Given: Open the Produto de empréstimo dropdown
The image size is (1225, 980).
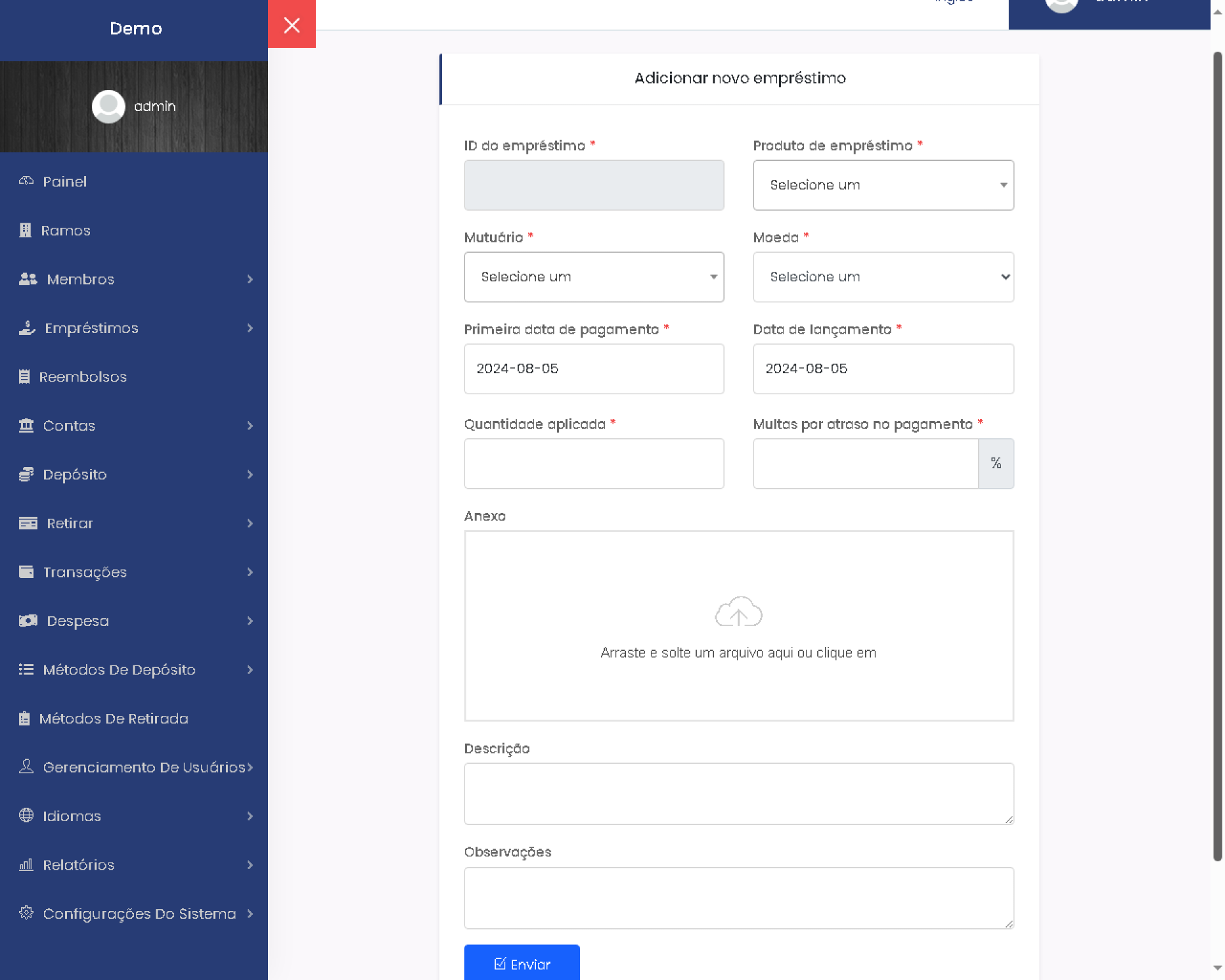Looking at the screenshot, I should pos(883,185).
